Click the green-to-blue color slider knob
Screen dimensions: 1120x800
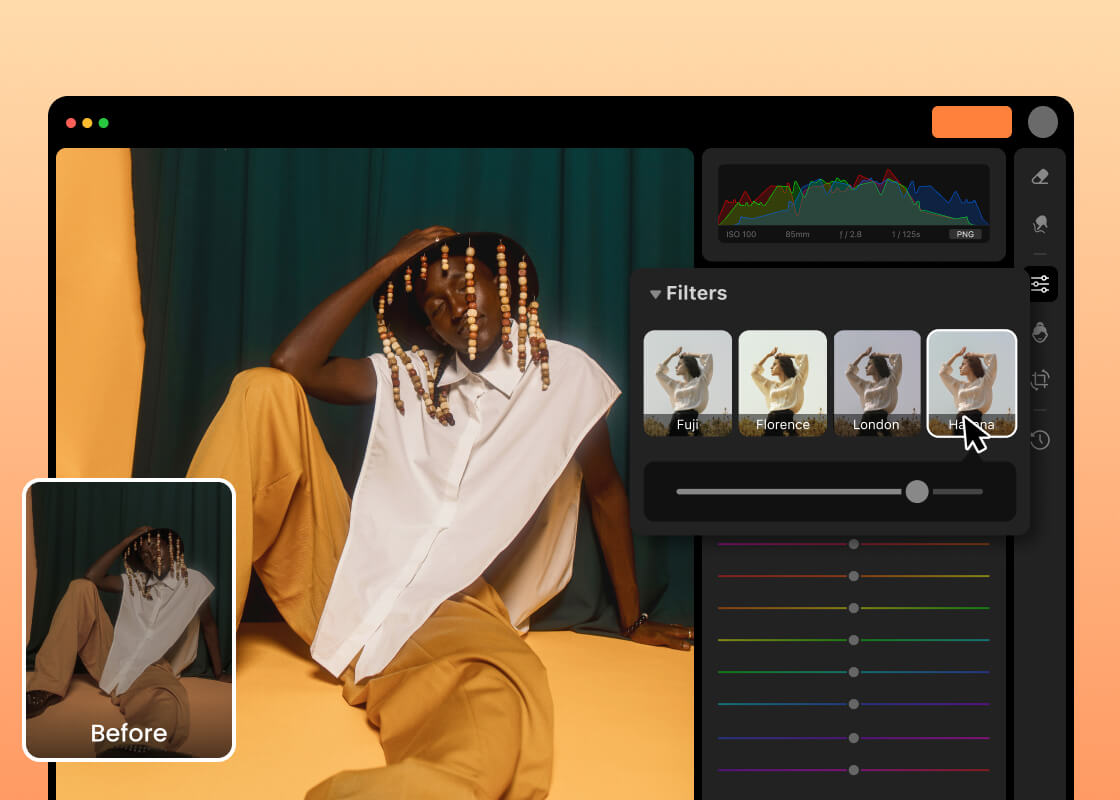854,672
